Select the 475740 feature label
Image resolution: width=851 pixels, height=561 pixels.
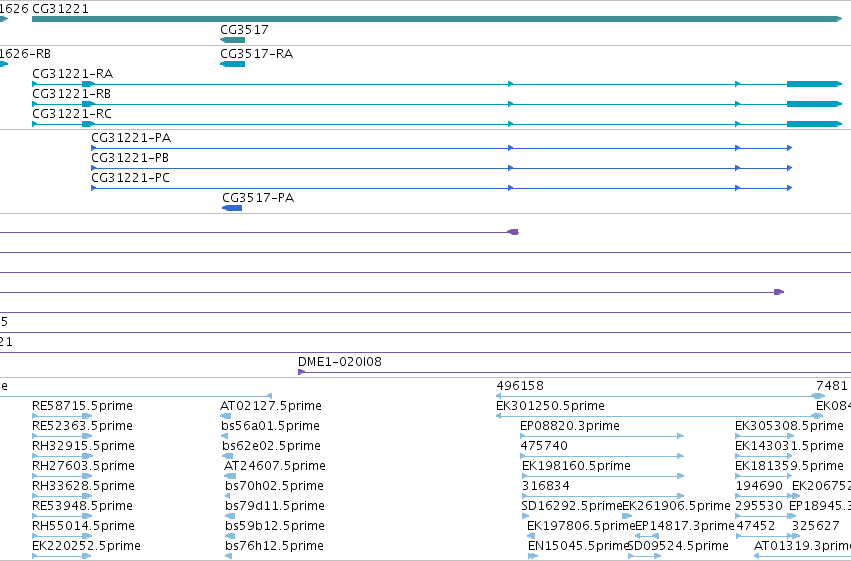(x=544, y=446)
